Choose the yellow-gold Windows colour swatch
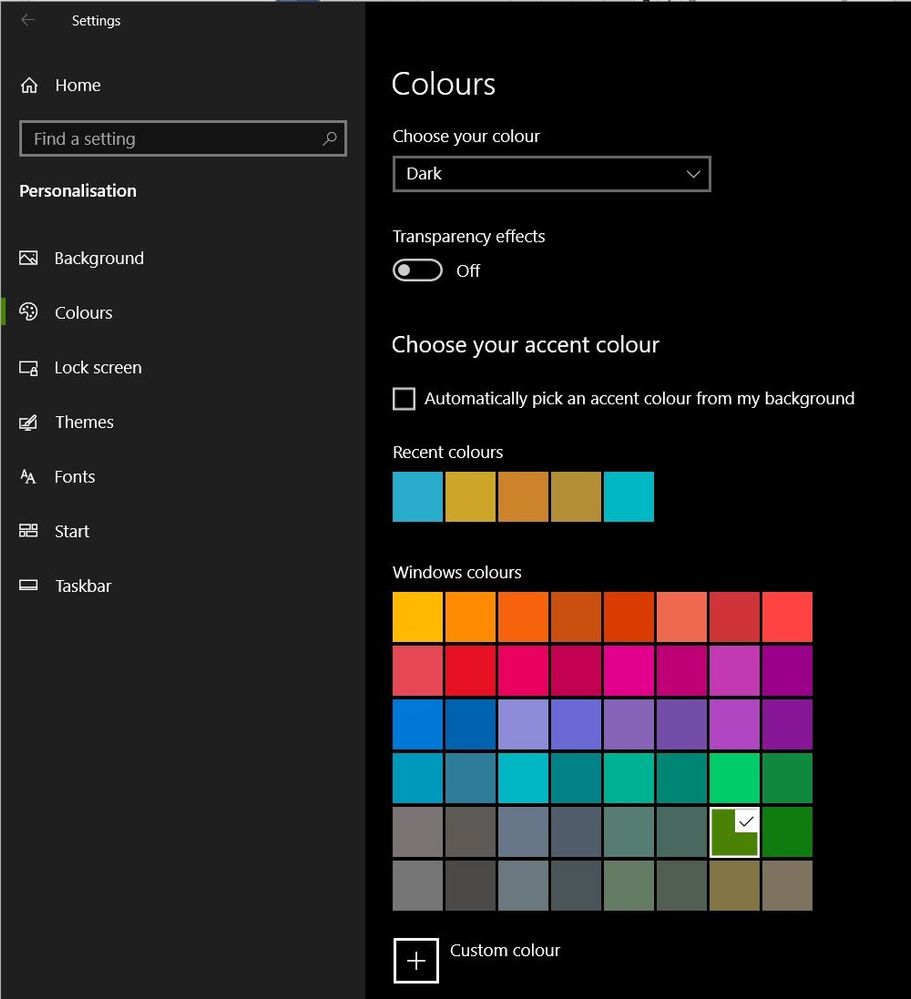The height and width of the screenshot is (999, 911). pos(418,617)
